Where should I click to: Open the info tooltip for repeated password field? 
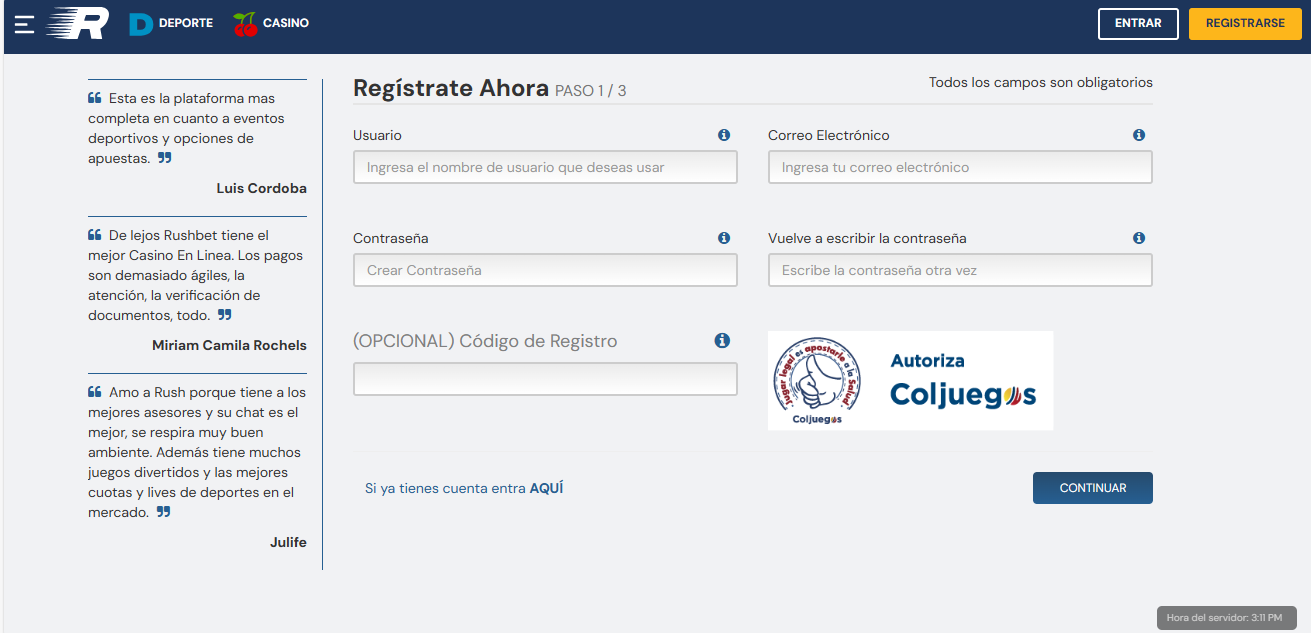pos(1138,238)
